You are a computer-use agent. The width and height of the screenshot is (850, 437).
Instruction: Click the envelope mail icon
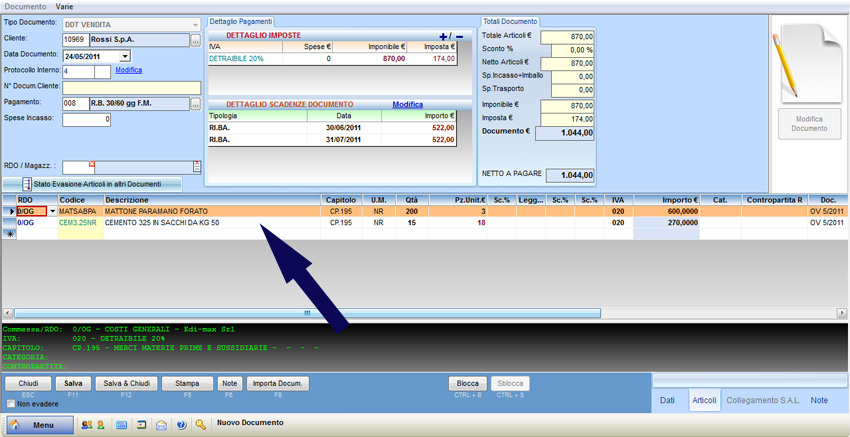pyautogui.click(x=161, y=425)
